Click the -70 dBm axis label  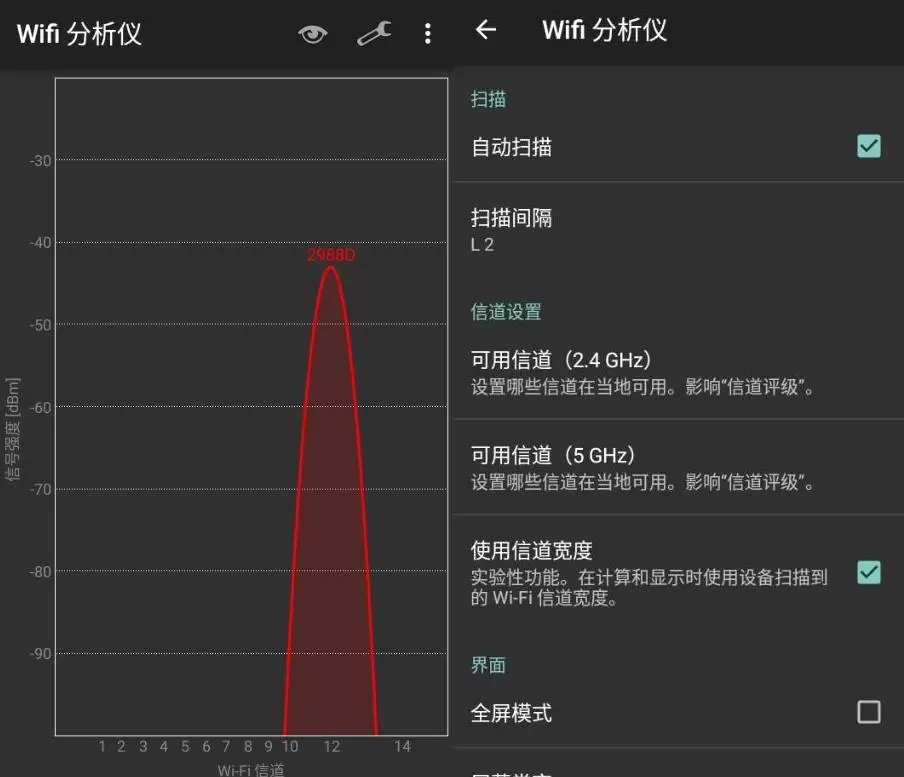point(40,489)
